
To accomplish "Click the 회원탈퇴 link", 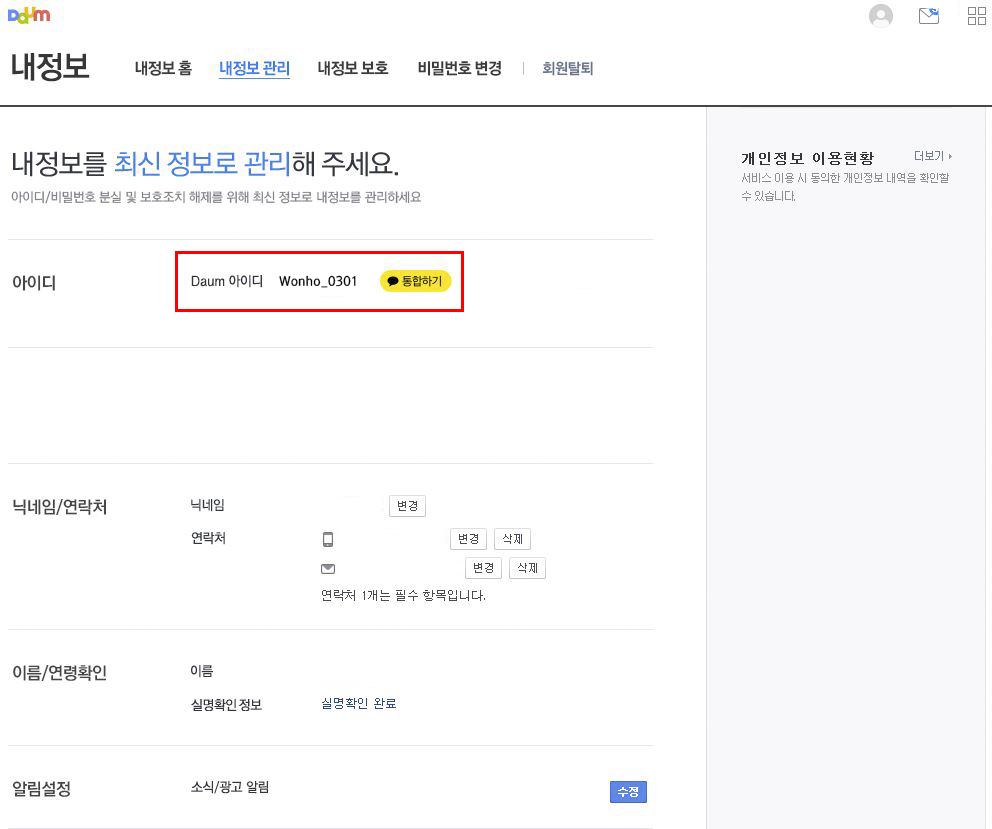I will [x=567, y=68].
